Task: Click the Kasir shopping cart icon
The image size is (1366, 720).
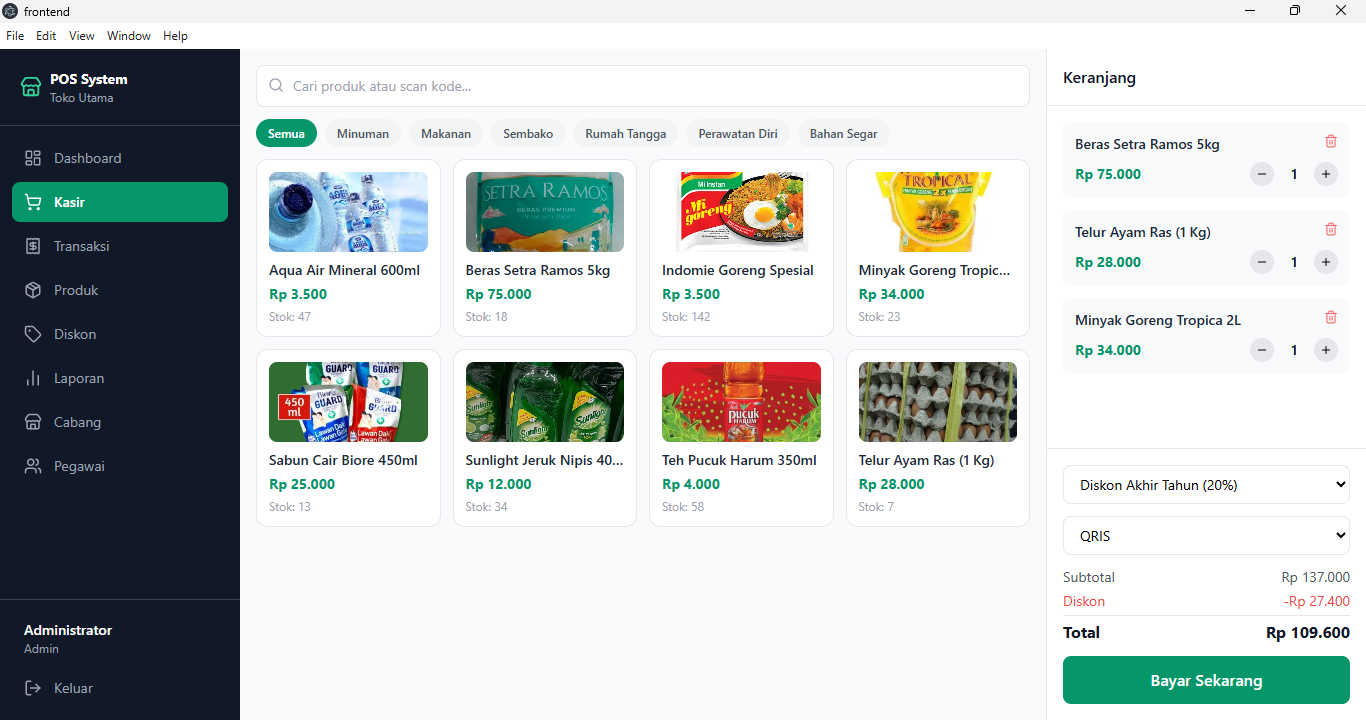Action: point(33,202)
